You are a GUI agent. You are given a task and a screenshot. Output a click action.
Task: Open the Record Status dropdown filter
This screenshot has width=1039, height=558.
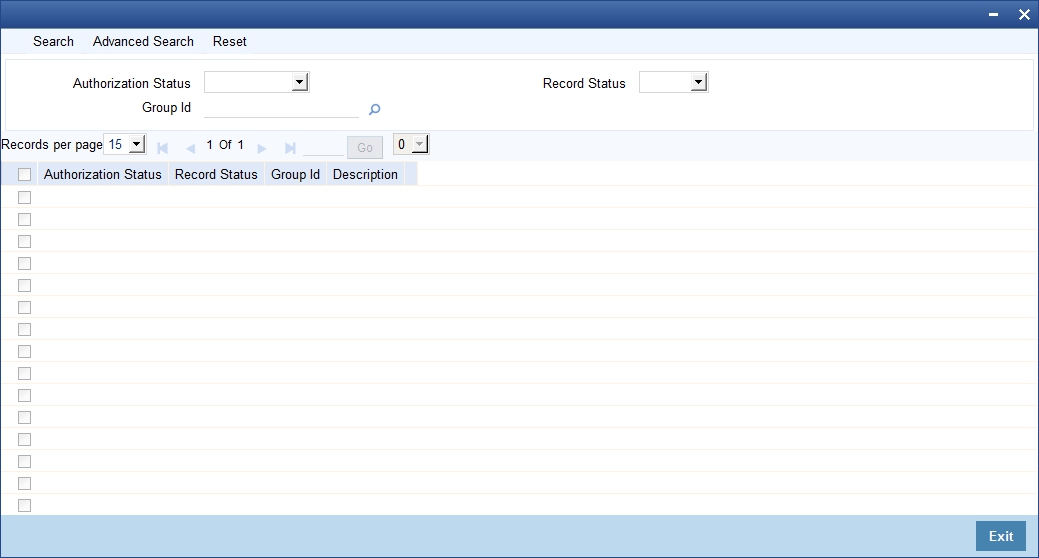[x=674, y=82]
